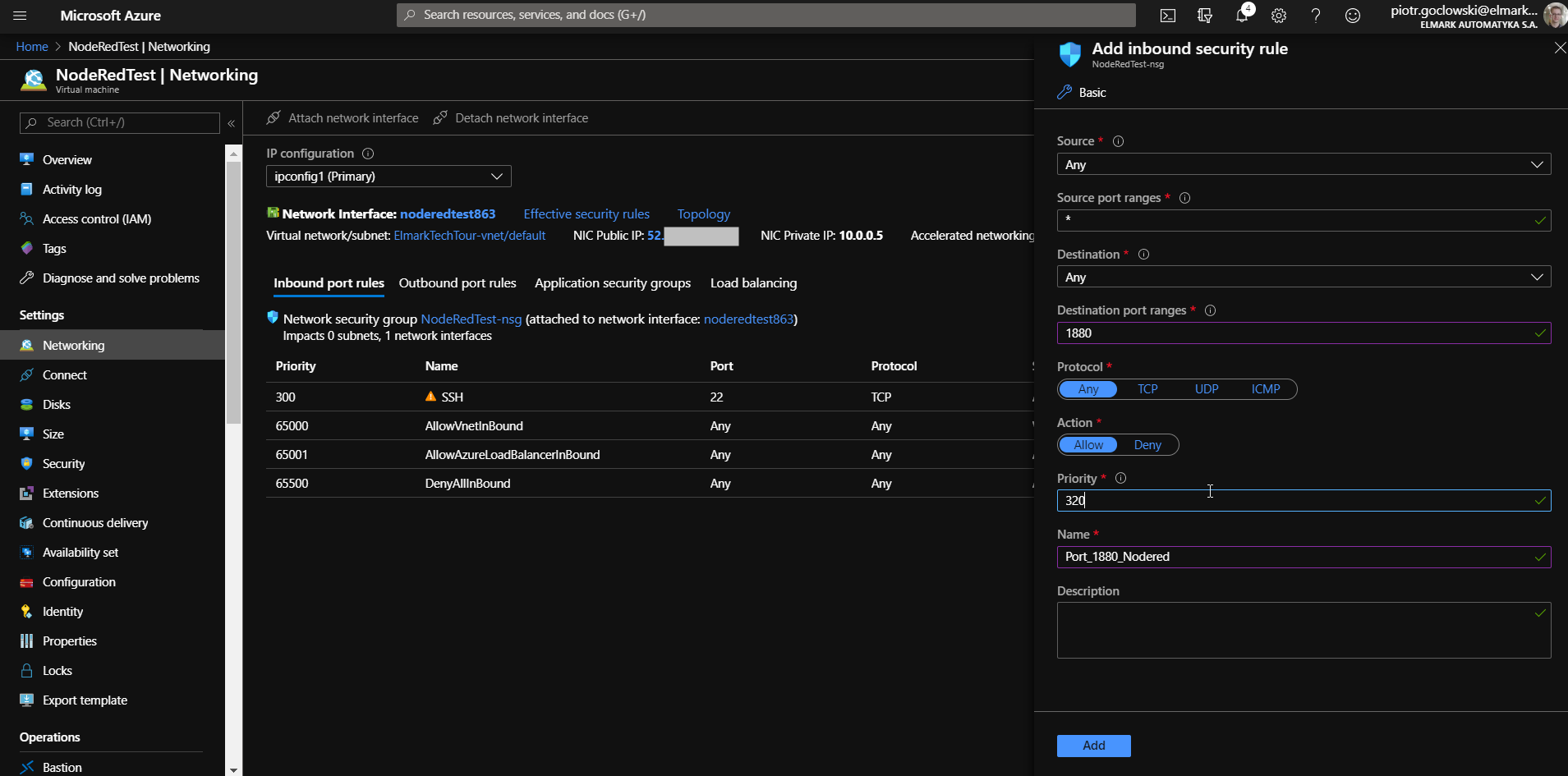The width and height of the screenshot is (1568, 776).
Task: Go to Home breadcrumb
Action: [x=32, y=47]
